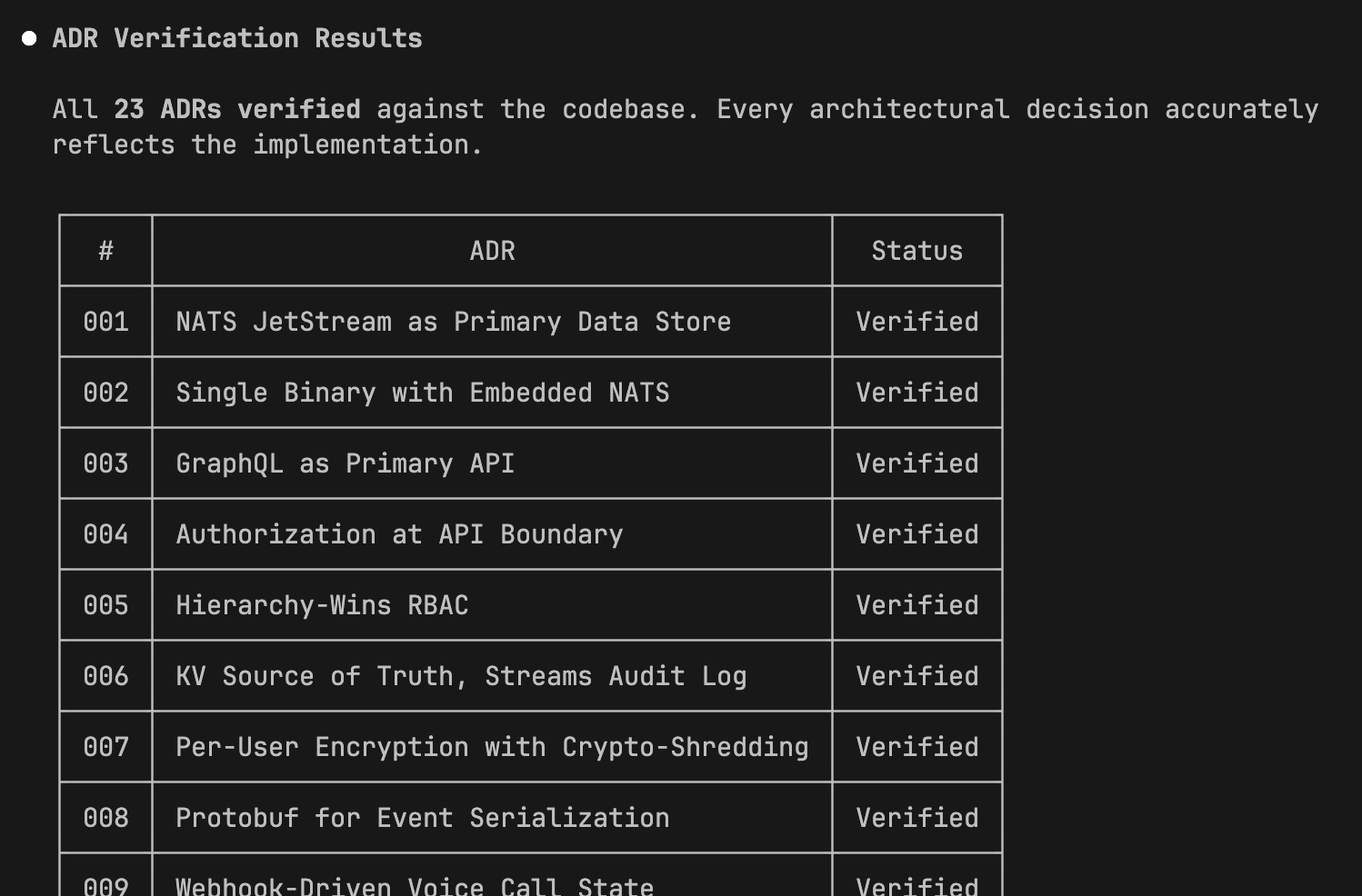
Task: Click 'GraphQL as Primary API' text
Action: pos(345,463)
